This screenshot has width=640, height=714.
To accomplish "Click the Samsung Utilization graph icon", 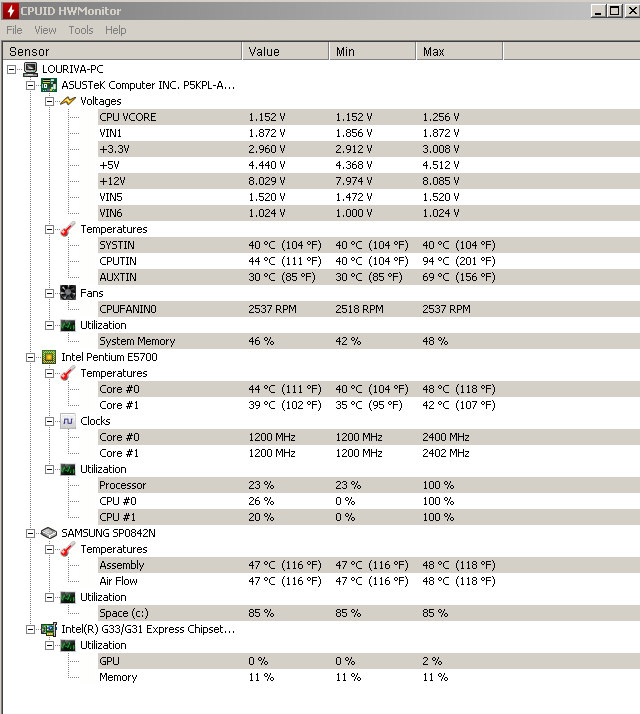I will pyautogui.click(x=68, y=597).
